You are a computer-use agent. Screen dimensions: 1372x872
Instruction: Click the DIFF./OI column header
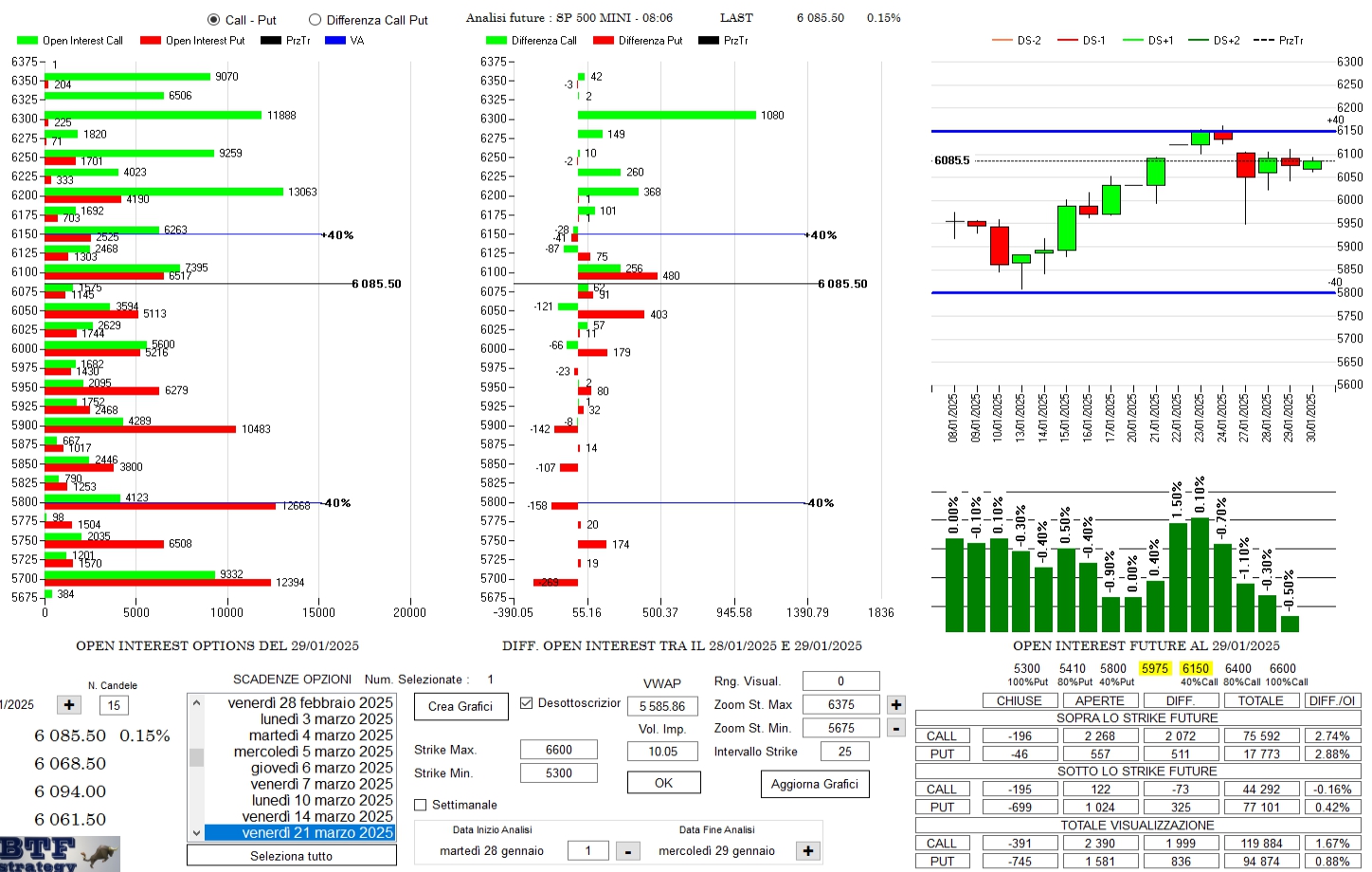click(x=1332, y=700)
